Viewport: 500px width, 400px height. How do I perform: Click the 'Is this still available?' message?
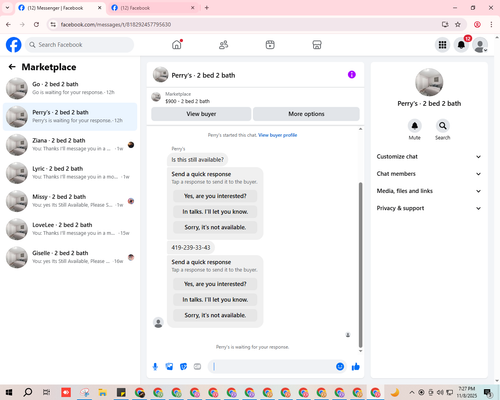(x=197, y=160)
